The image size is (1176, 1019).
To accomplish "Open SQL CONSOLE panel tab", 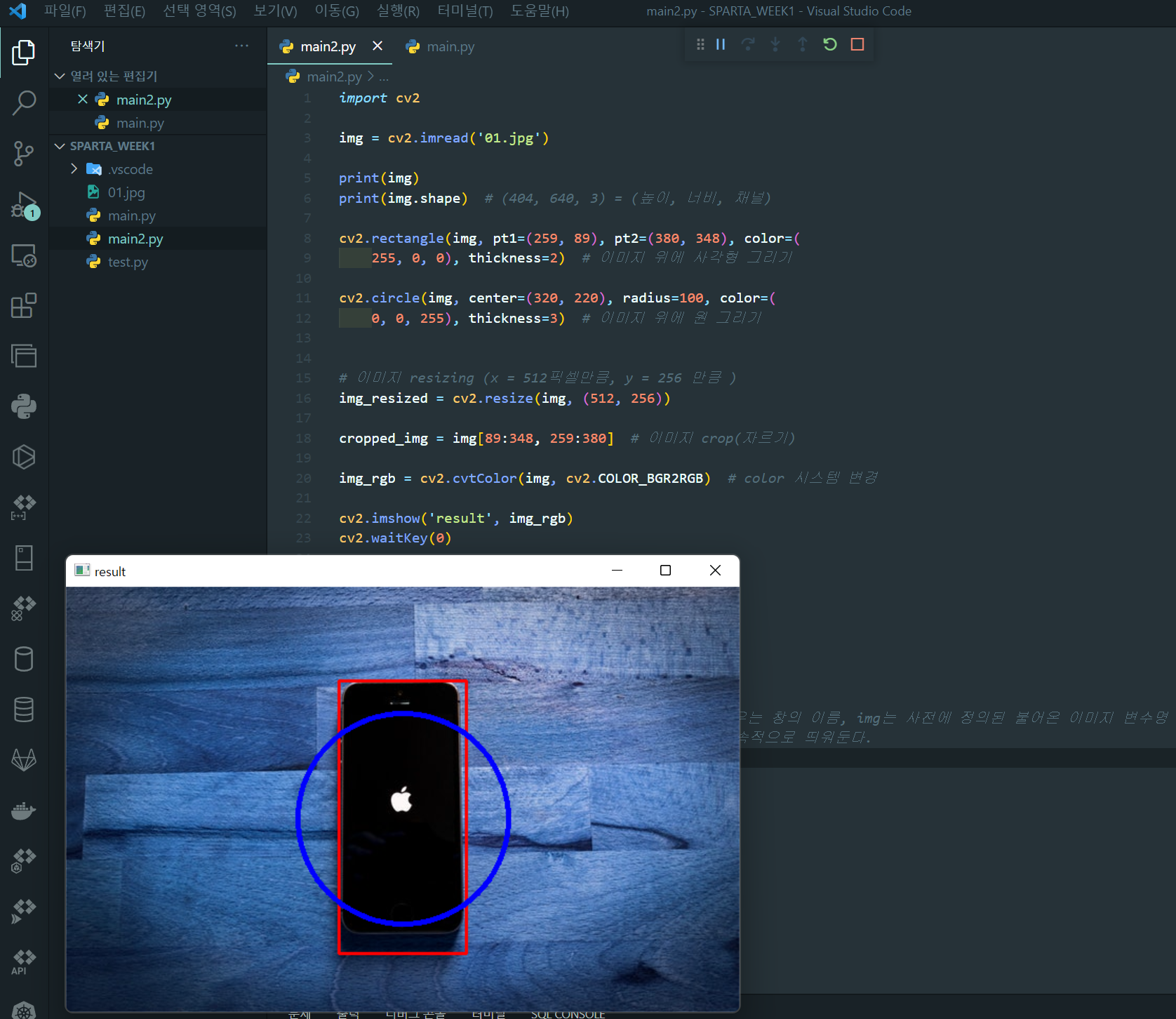I will pos(568,1014).
